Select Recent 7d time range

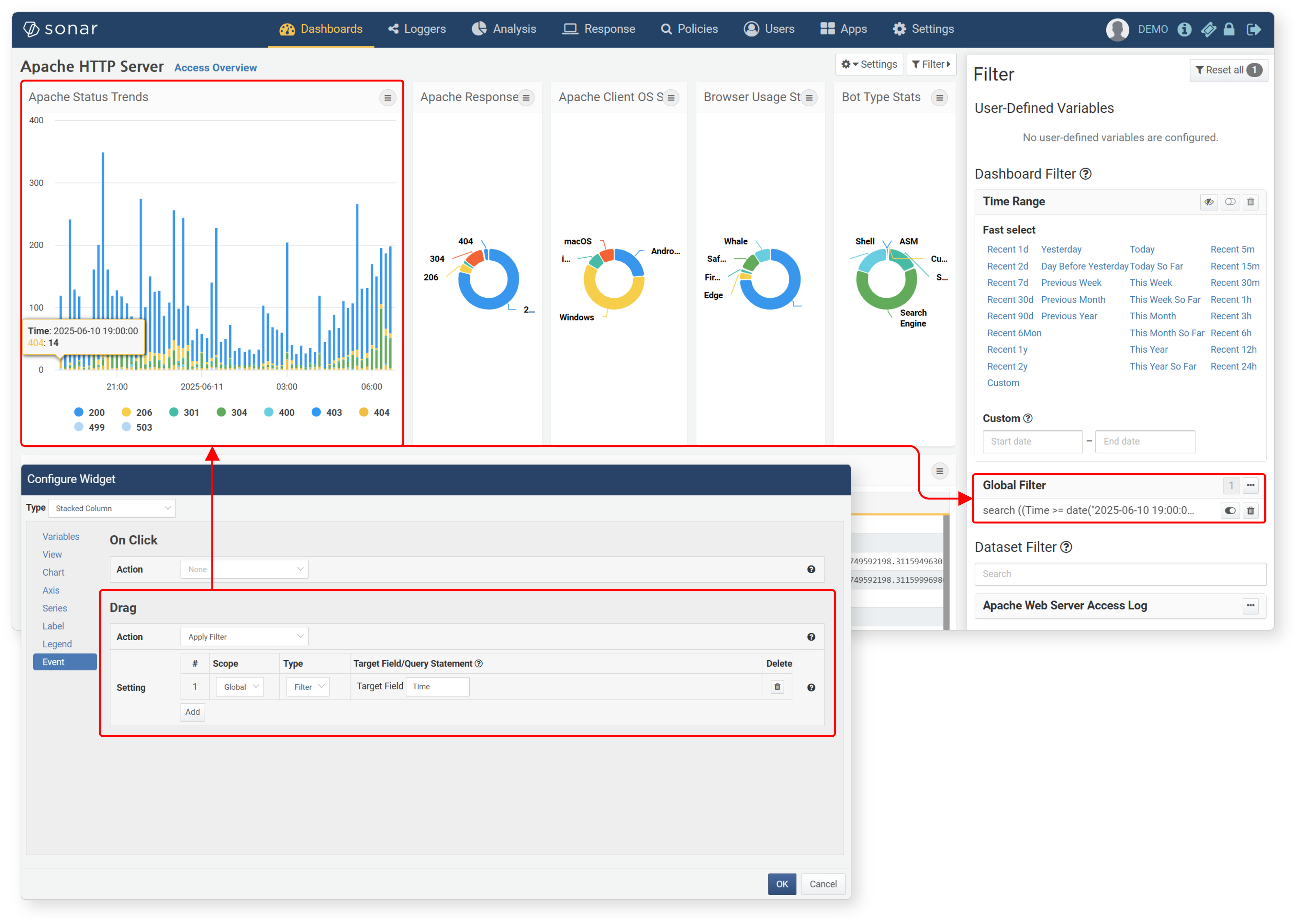point(1007,283)
